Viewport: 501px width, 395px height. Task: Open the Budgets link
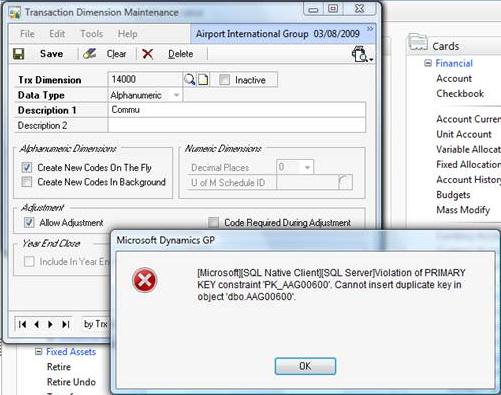coord(453,195)
